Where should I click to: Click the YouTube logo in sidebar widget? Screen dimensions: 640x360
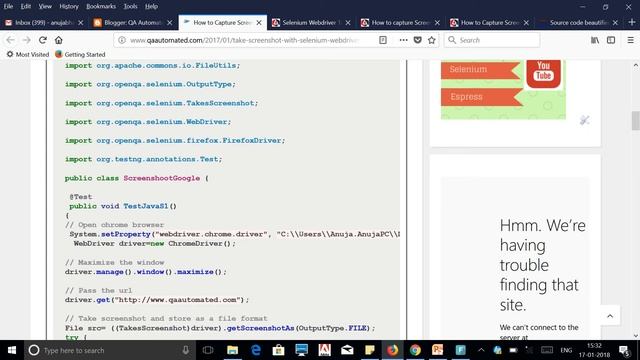coord(543,73)
